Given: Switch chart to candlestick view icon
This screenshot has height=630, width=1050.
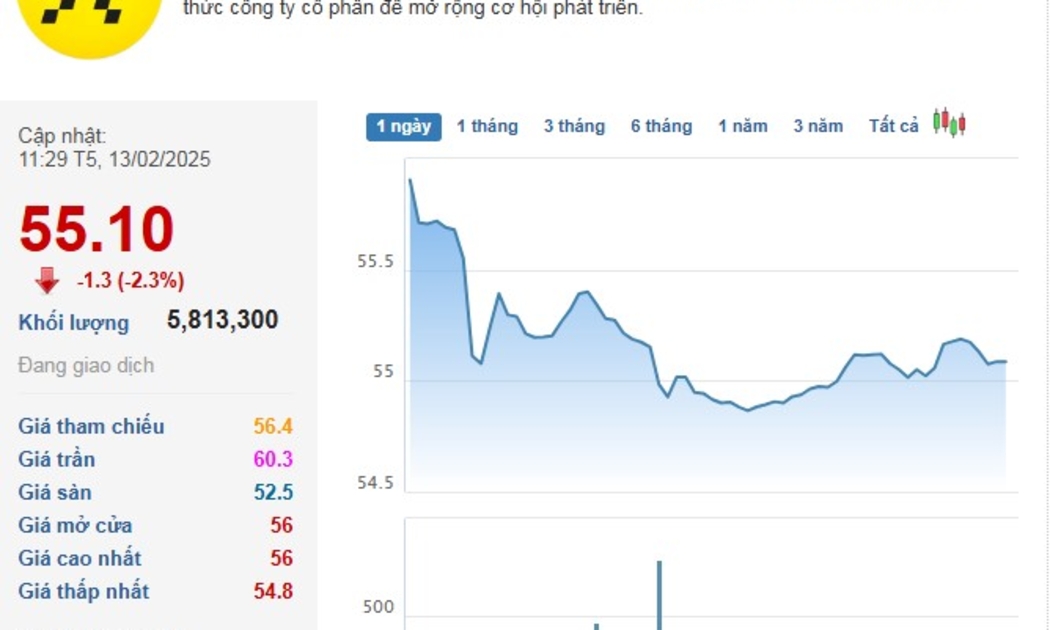Looking at the screenshot, I should 949,124.
